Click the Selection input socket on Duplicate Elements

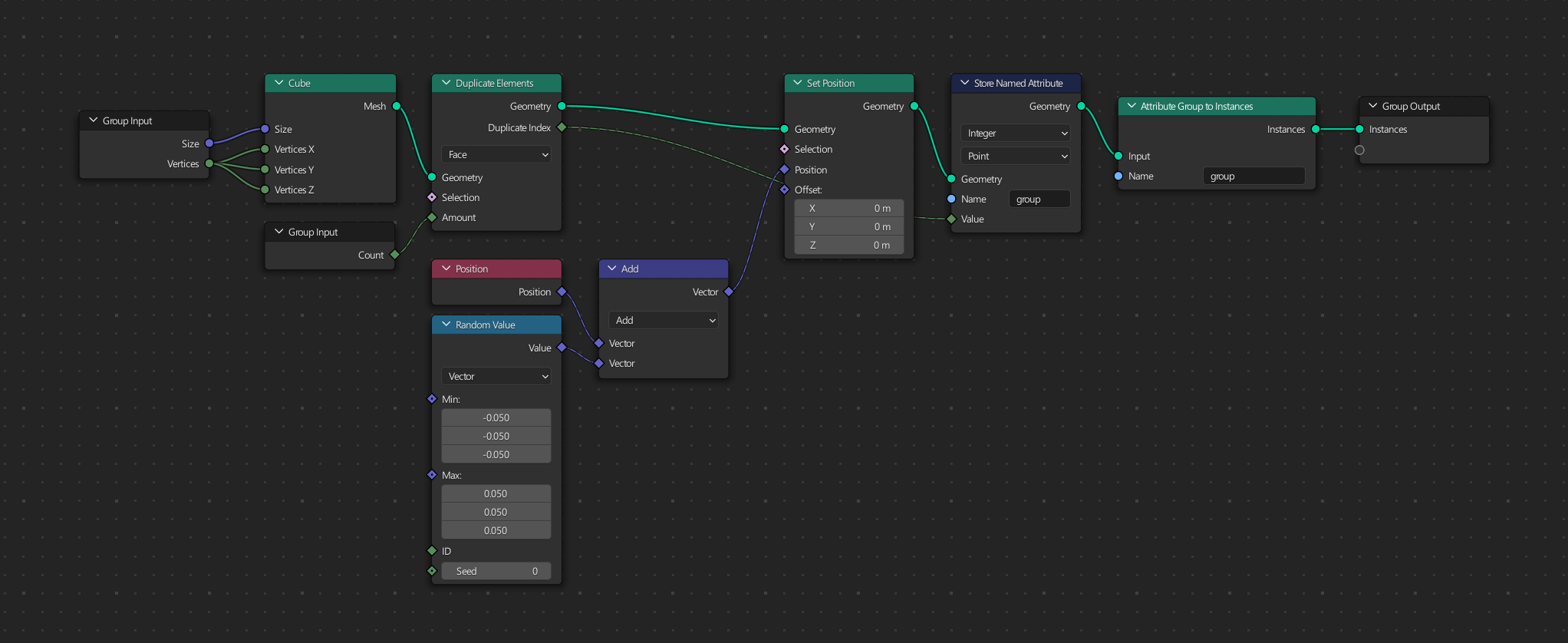[432, 197]
